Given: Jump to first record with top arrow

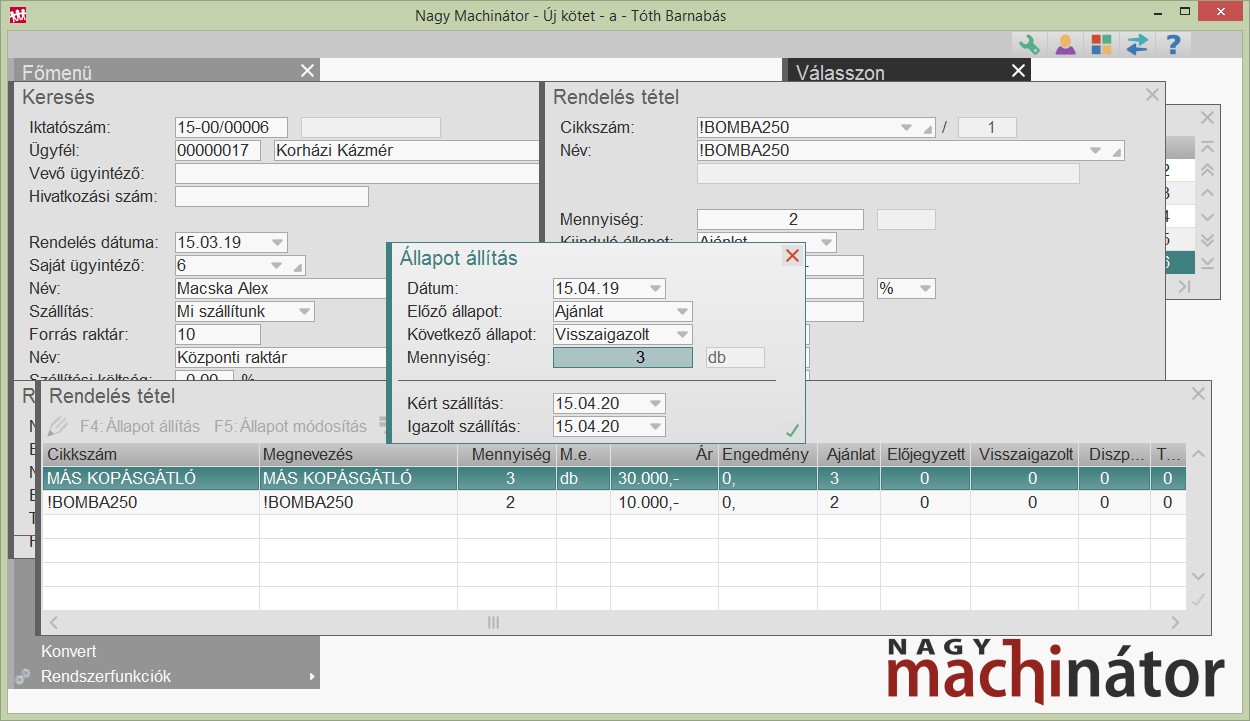Looking at the screenshot, I should (1207, 147).
